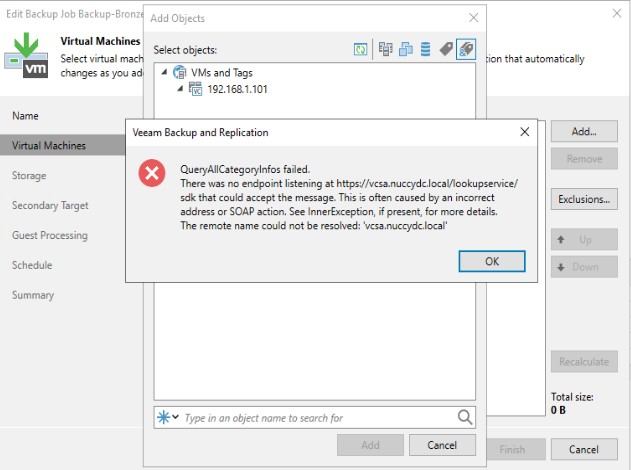The width and height of the screenshot is (631, 470).
Task: Switch to Tags view icon
Action: coord(446,49)
